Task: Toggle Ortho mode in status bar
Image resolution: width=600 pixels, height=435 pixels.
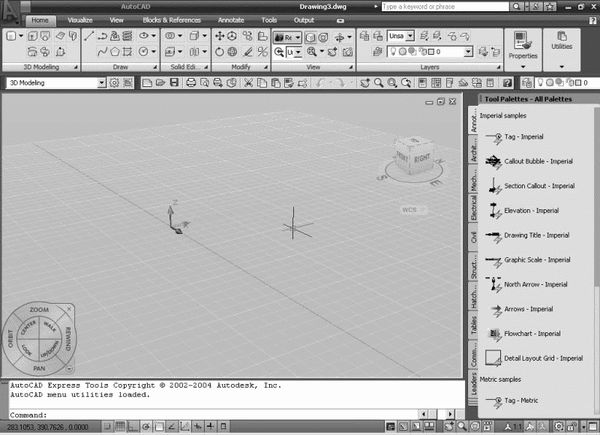Action: (x=133, y=426)
